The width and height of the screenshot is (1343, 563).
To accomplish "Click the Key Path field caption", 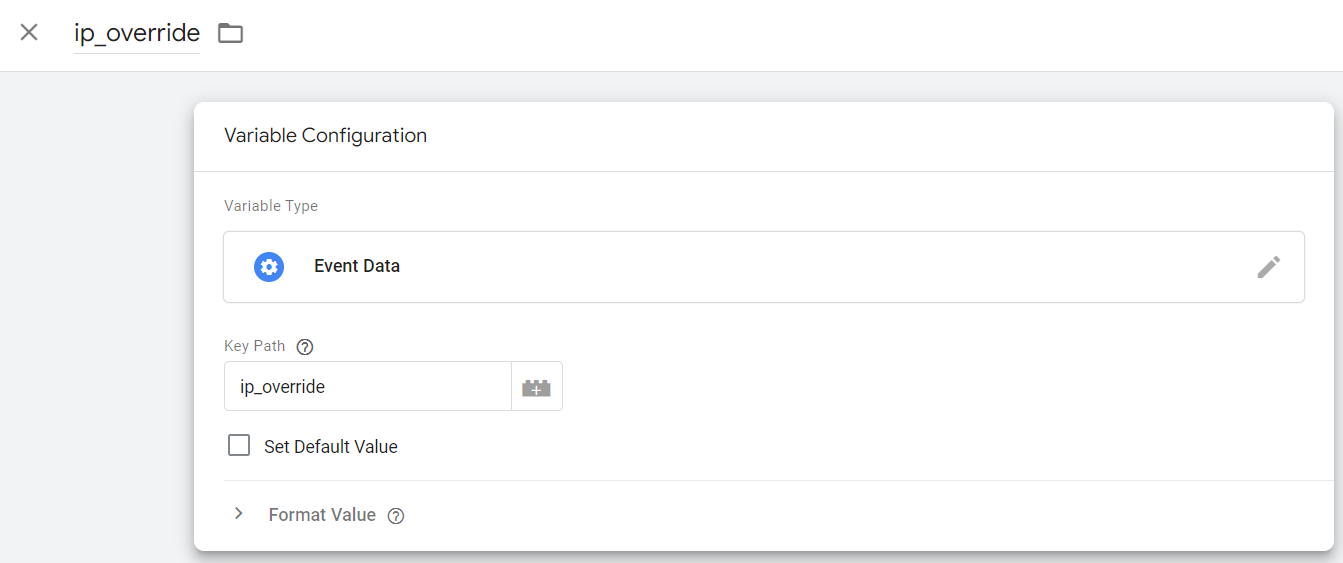I will [254, 346].
